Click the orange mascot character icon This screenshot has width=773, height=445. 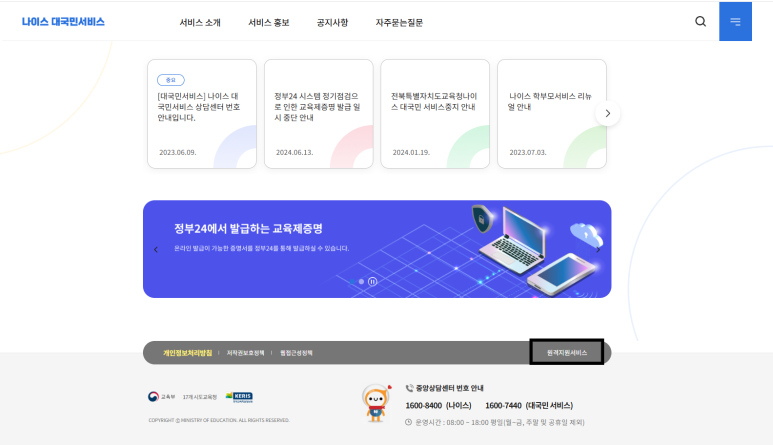click(x=377, y=403)
